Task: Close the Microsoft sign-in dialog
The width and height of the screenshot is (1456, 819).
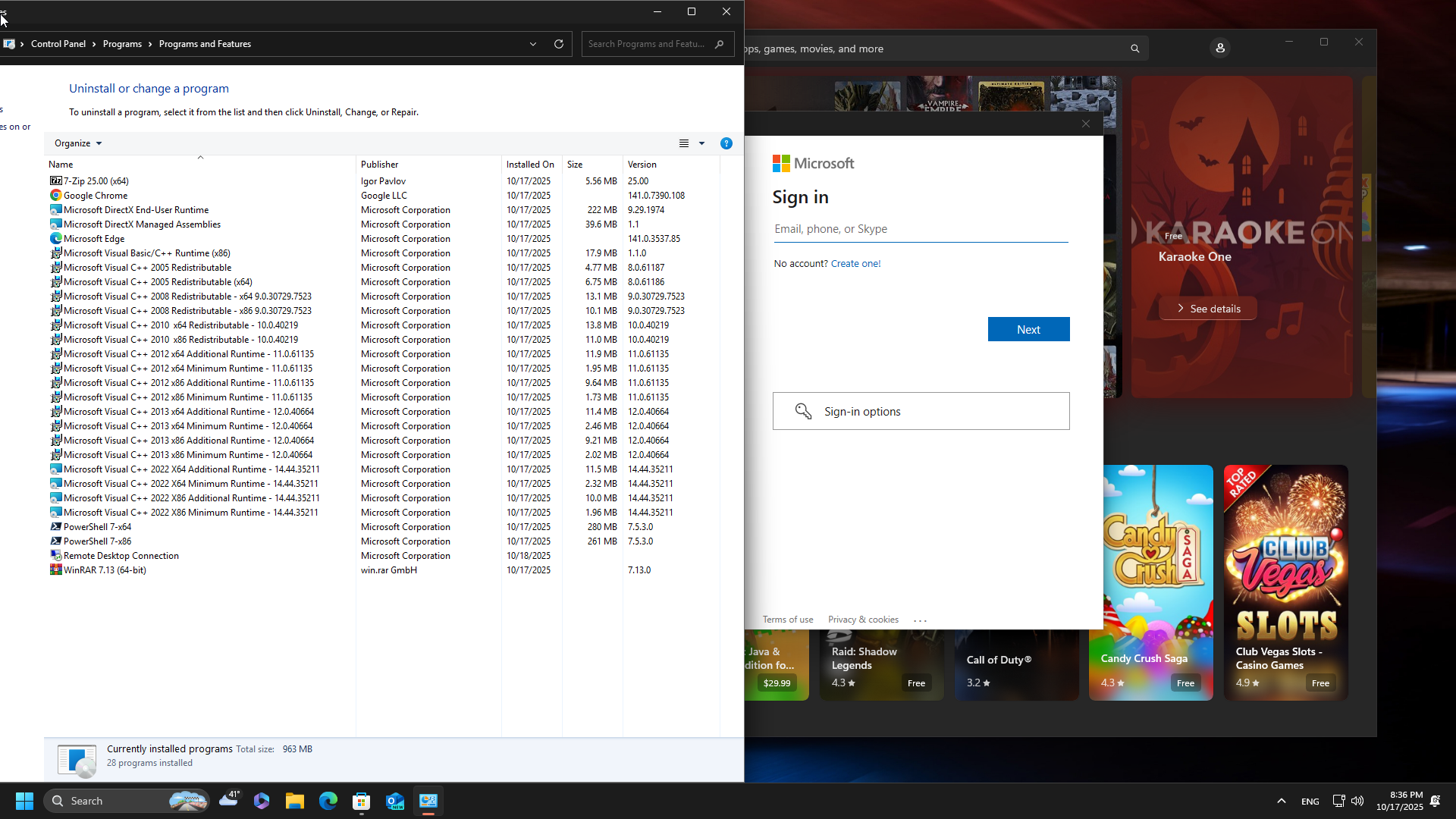Action: 1086,124
